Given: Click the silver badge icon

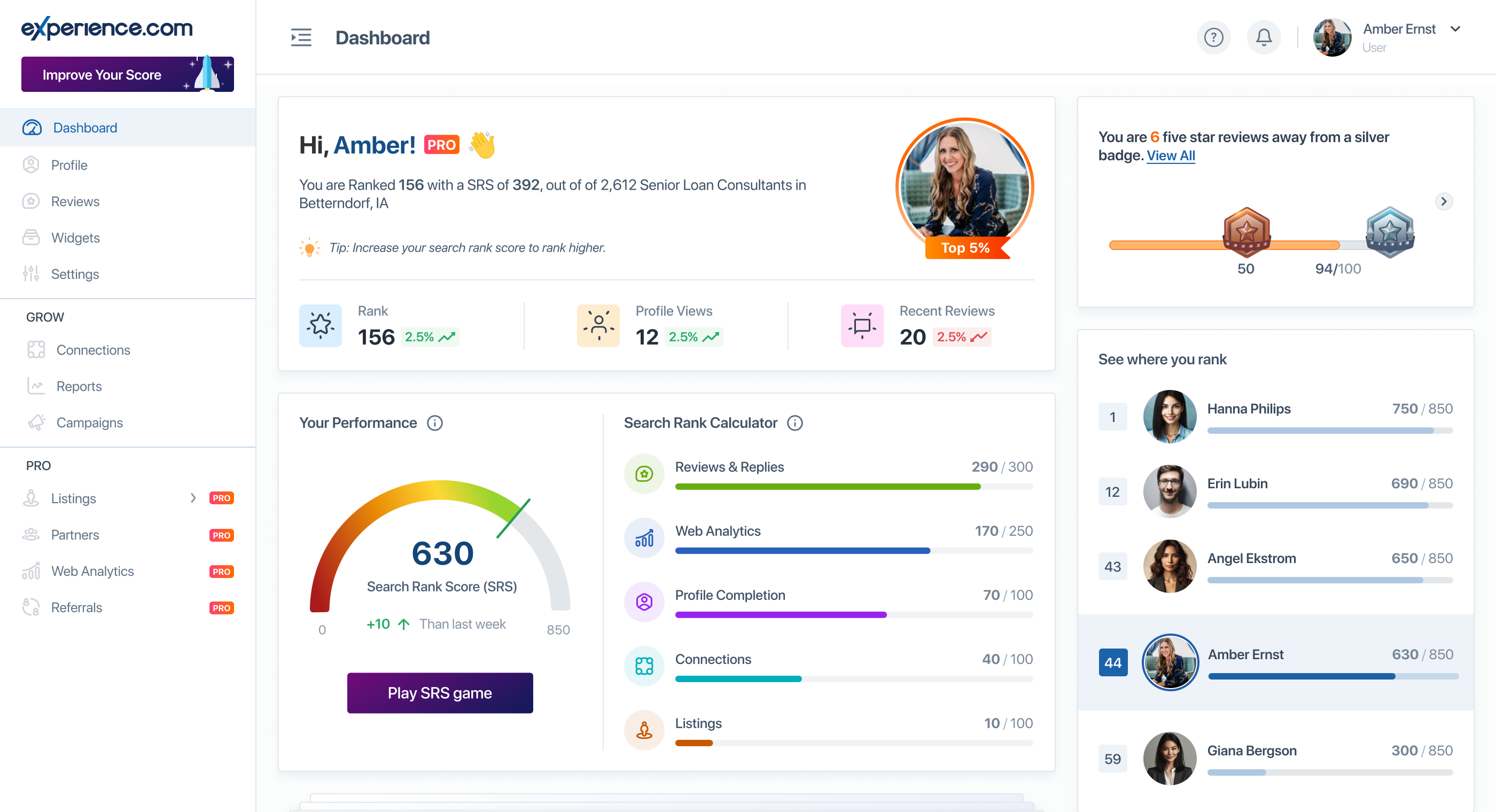Looking at the screenshot, I should 1389,231.
